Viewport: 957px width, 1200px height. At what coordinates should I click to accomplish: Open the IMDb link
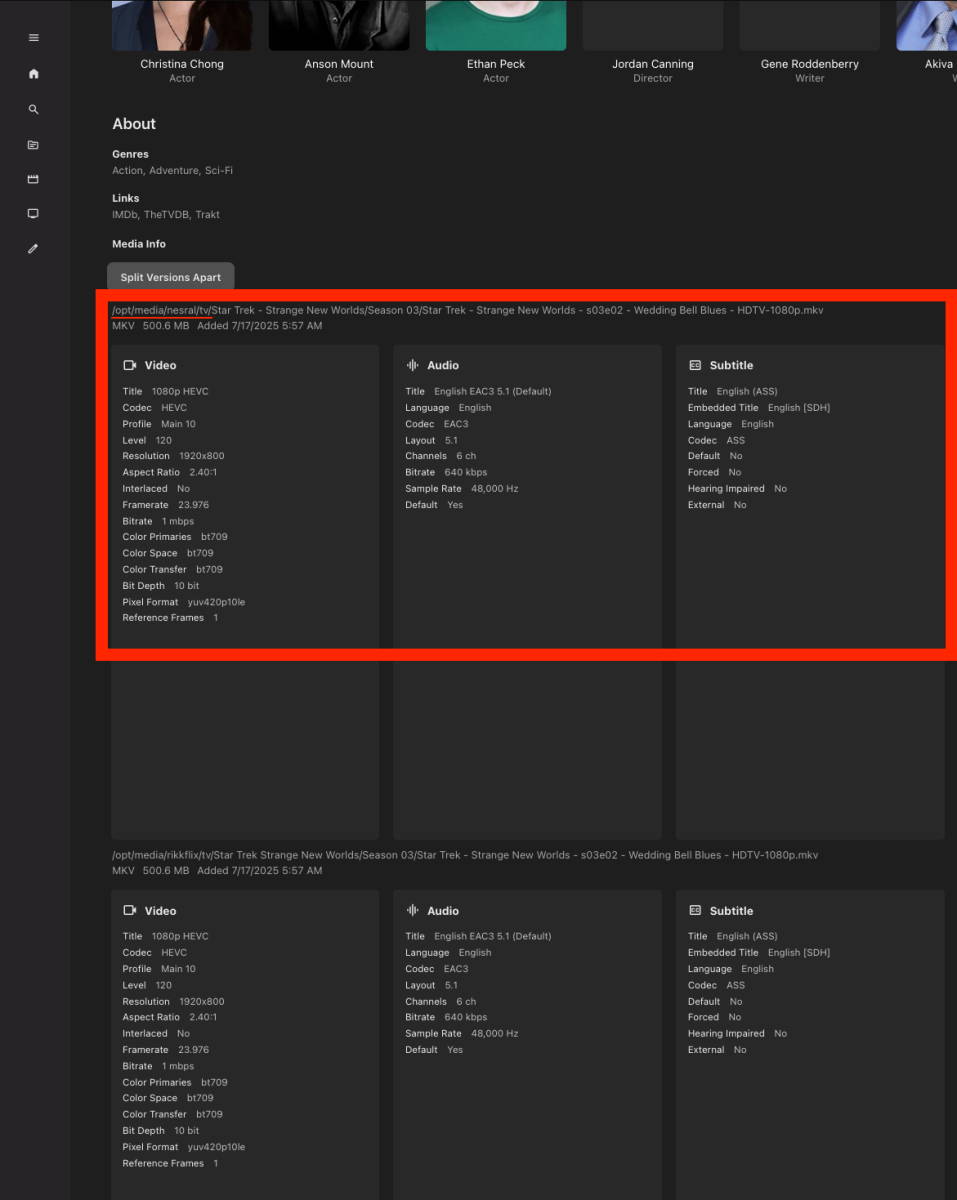pyautogui.click(x=124, y=214)
